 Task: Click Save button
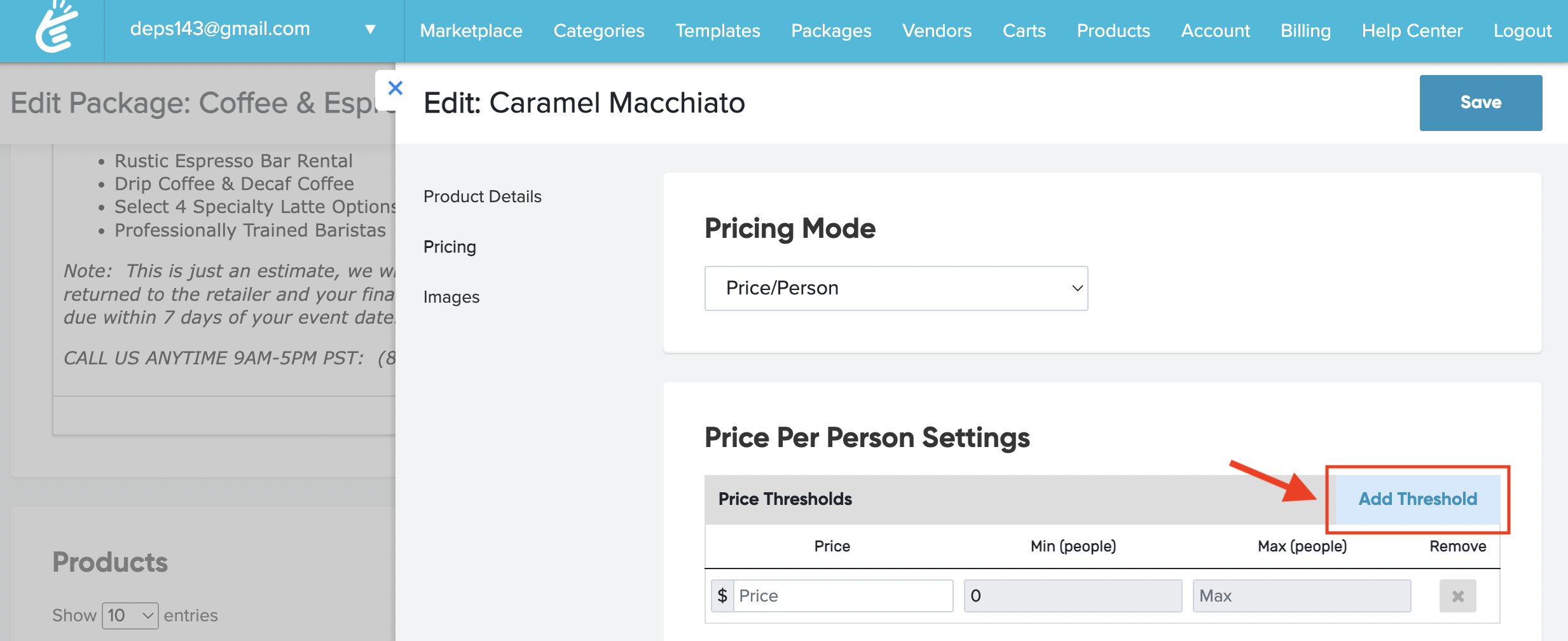point(1480,102)
